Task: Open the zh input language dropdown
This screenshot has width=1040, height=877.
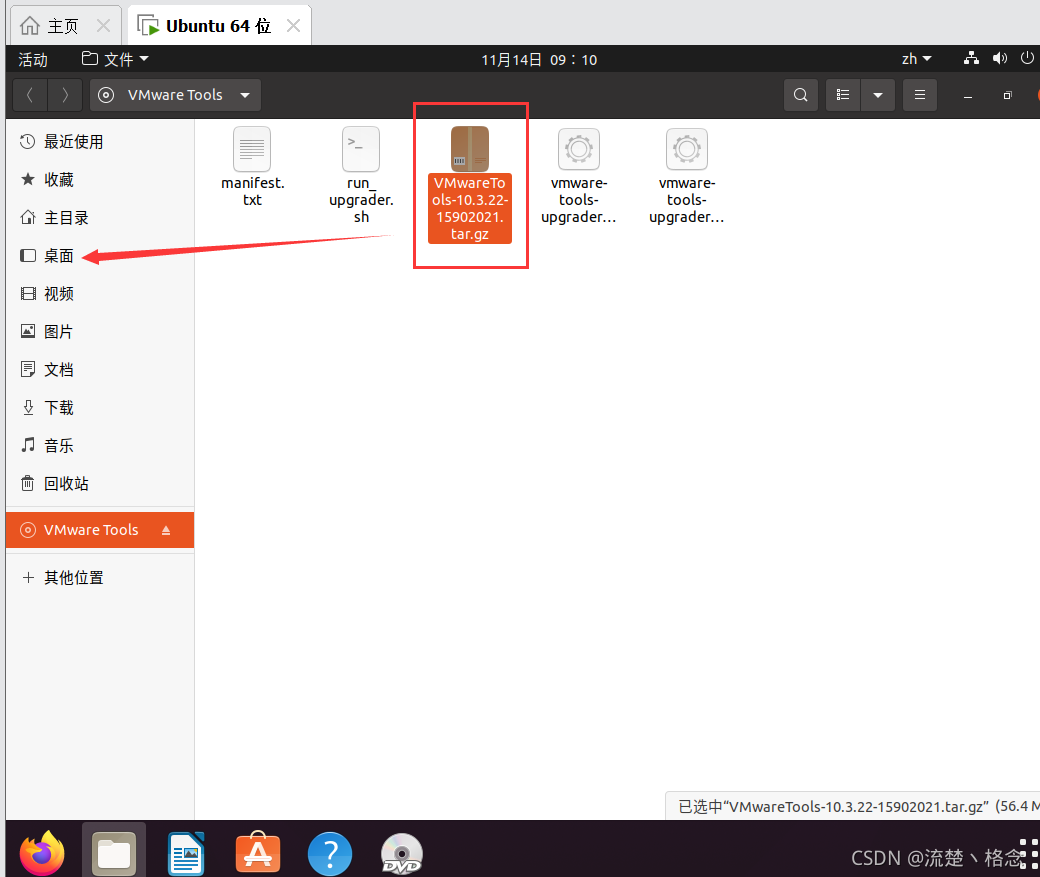Action: pyautogui.click(x=917, y=59)
